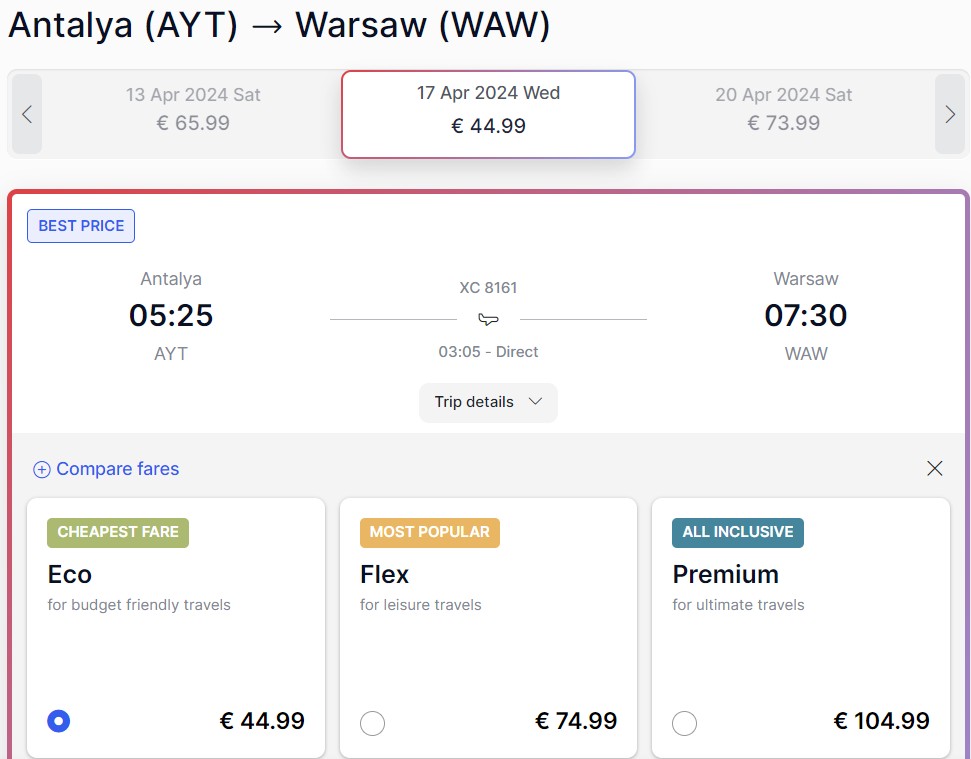971x759 pixels.
Task: Open the Compare fares link
Action: pos(118,469)
